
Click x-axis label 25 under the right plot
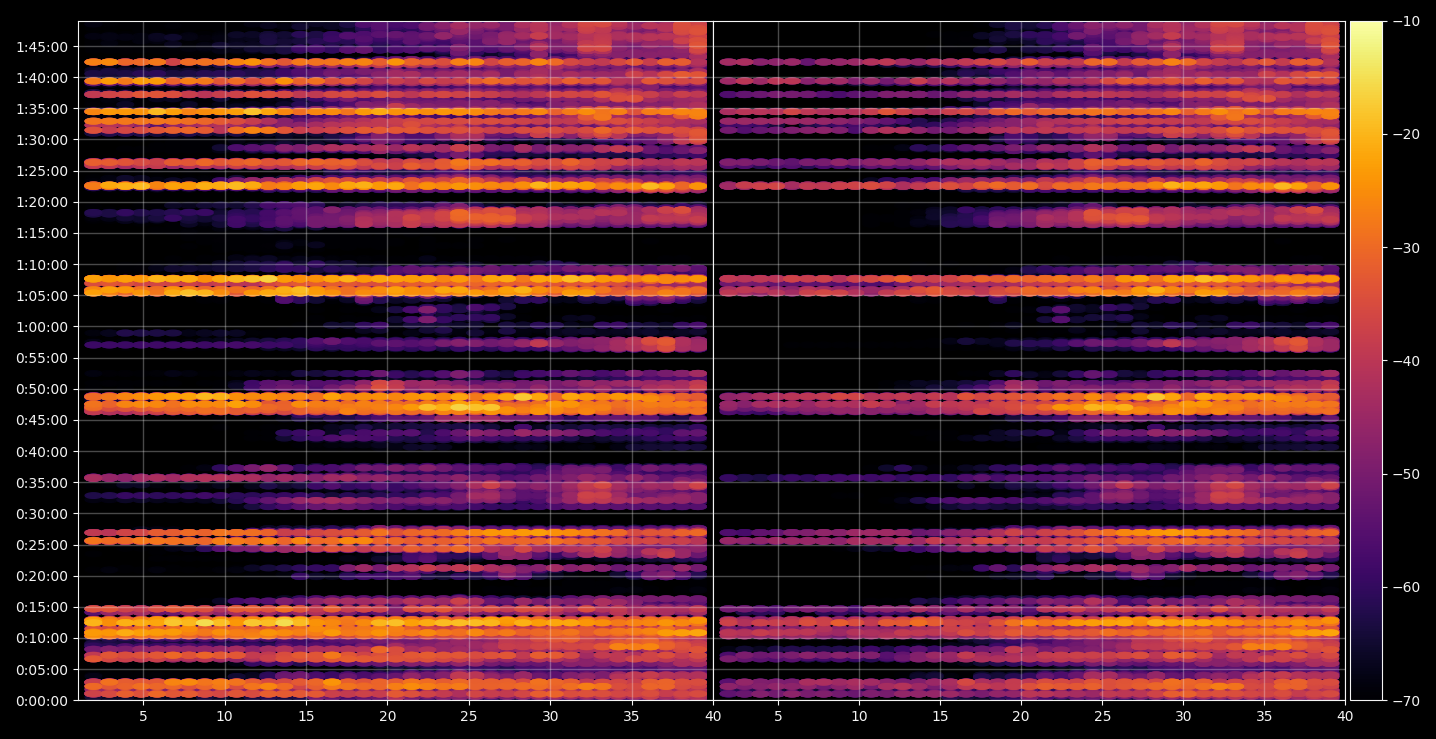click(1102, 716)
